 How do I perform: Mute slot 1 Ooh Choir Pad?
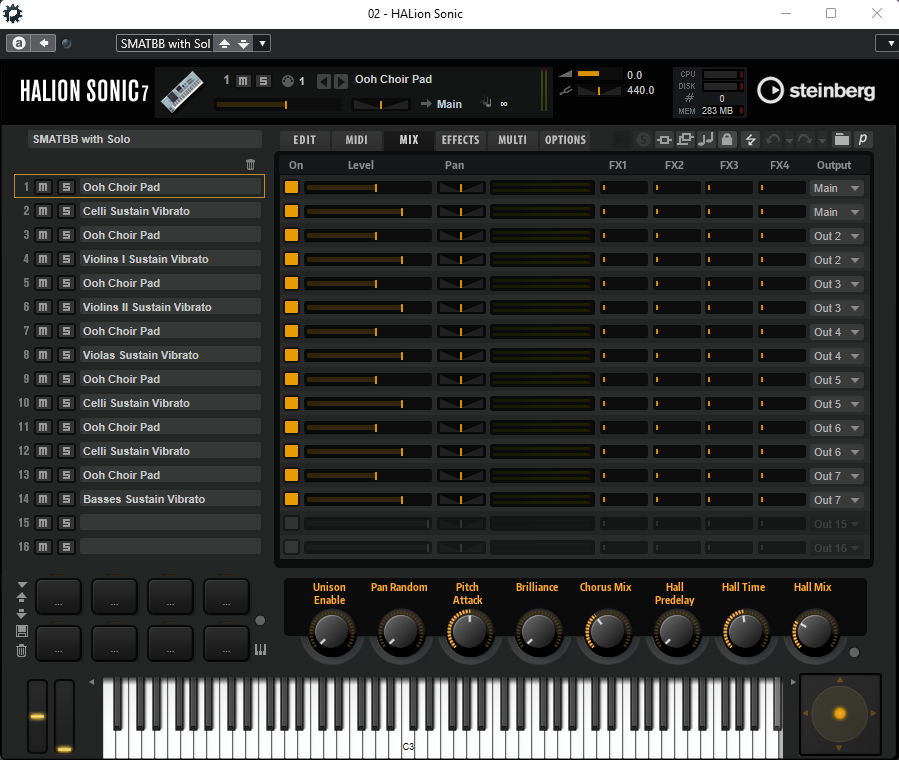coord(43,187)
